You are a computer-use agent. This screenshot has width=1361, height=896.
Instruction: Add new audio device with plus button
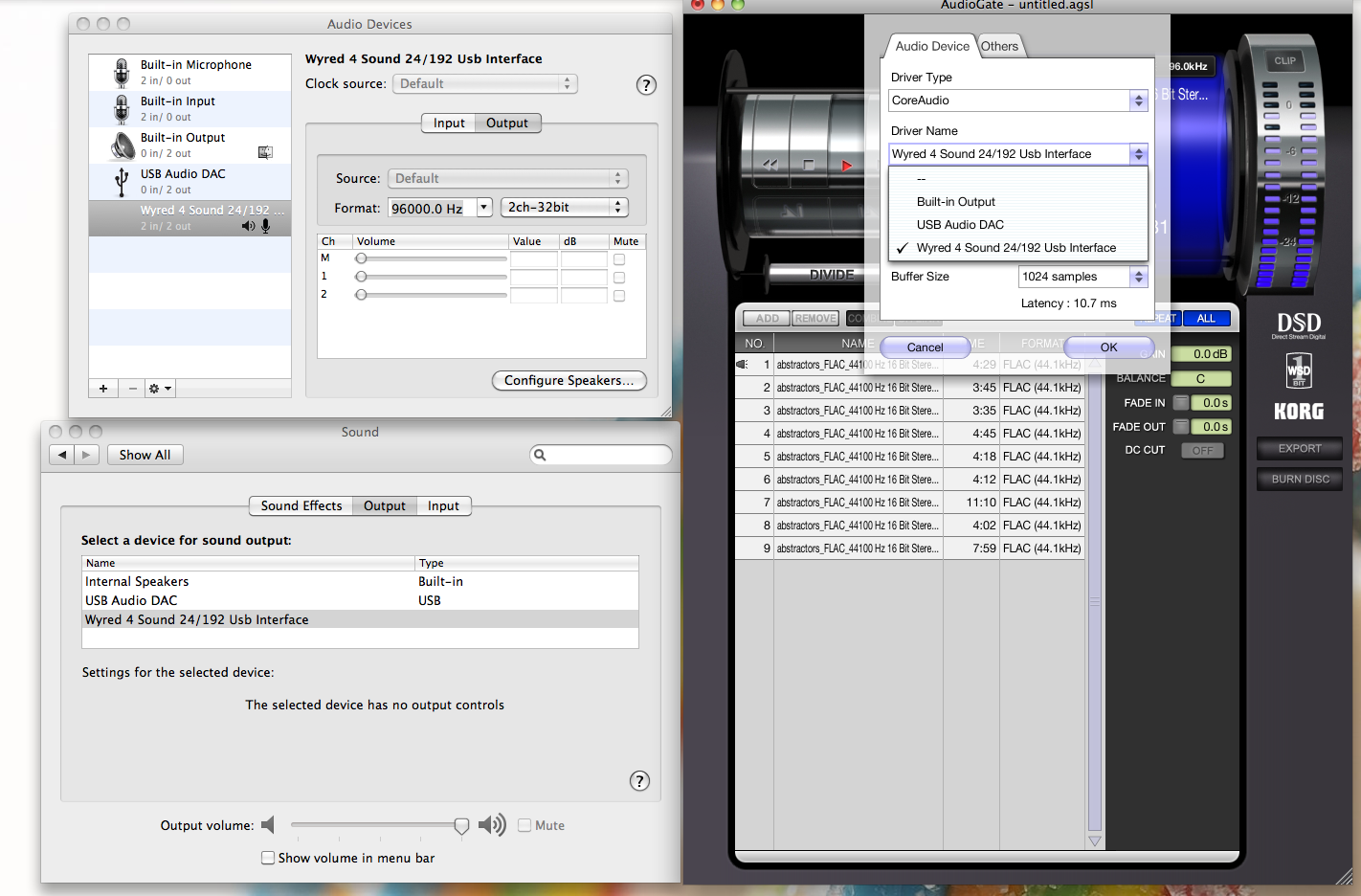click(x=103, y=389)
